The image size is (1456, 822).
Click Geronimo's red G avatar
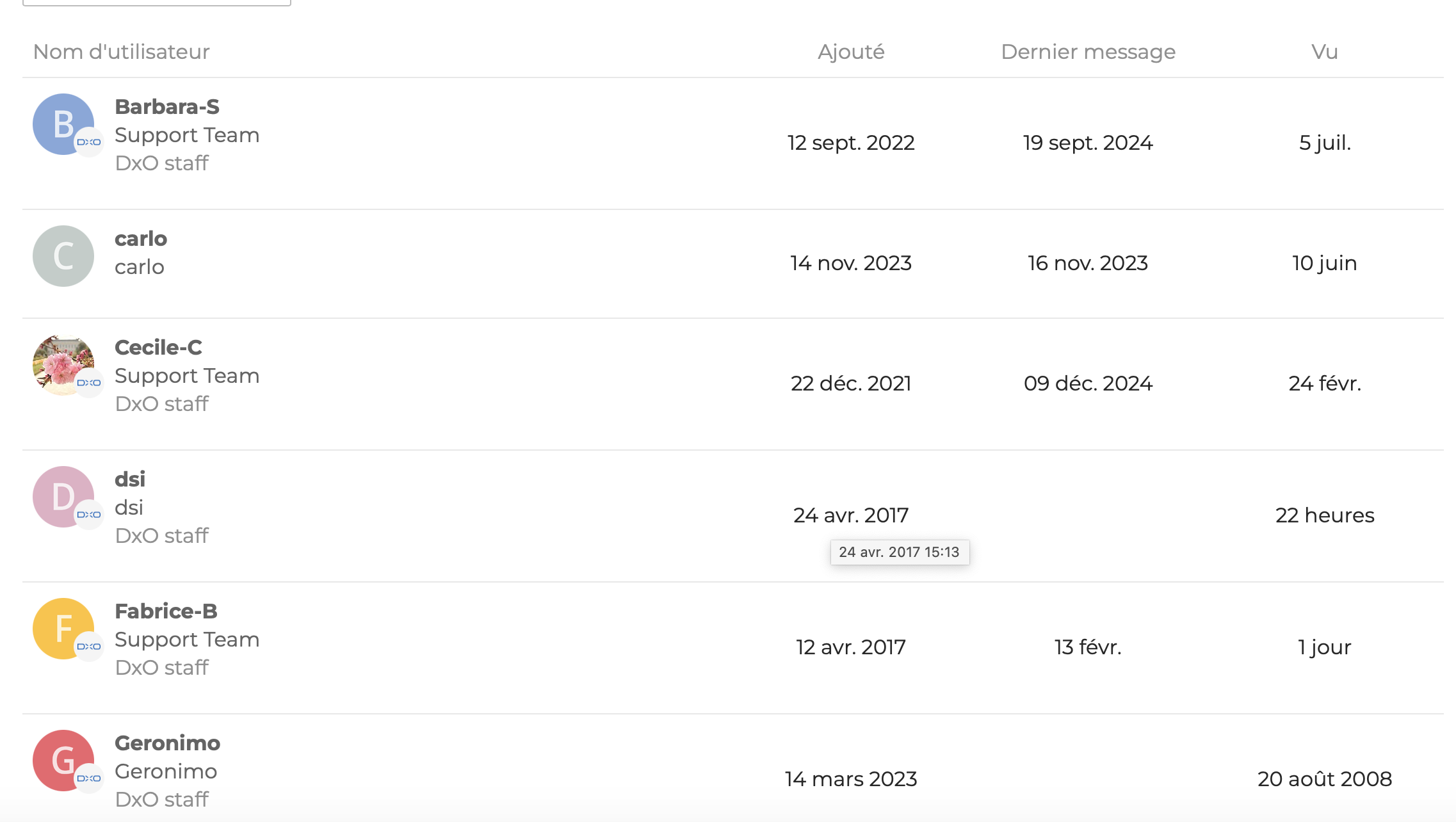tap(63, 761)
